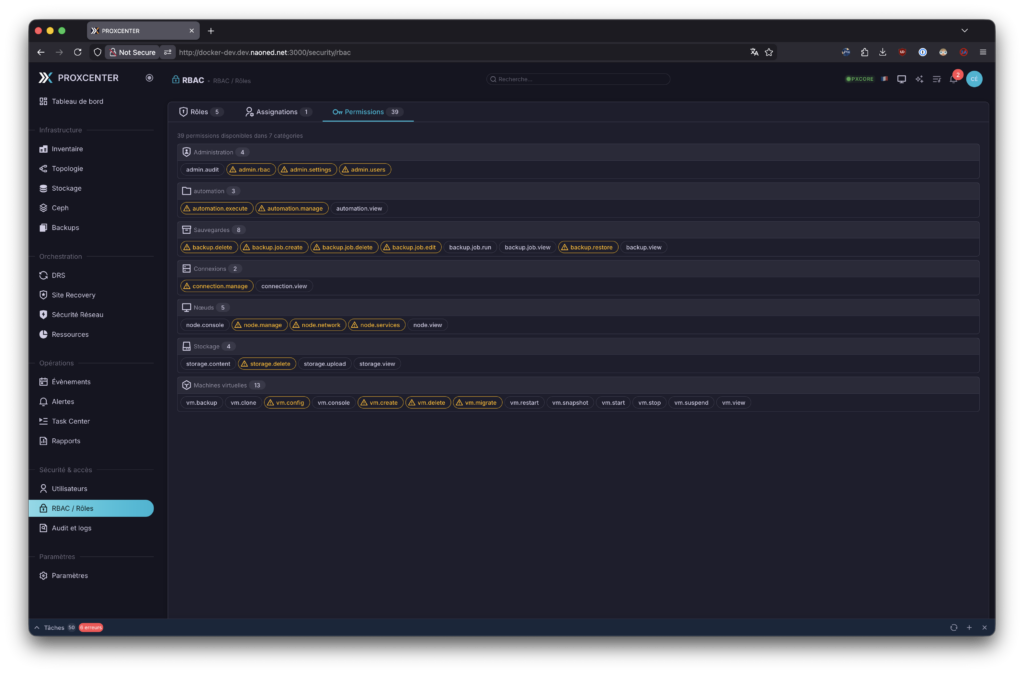1024x674 pixels.
Task: Click the ProxCenter logo
Action: pyautogui.click(x=45, y=77)
